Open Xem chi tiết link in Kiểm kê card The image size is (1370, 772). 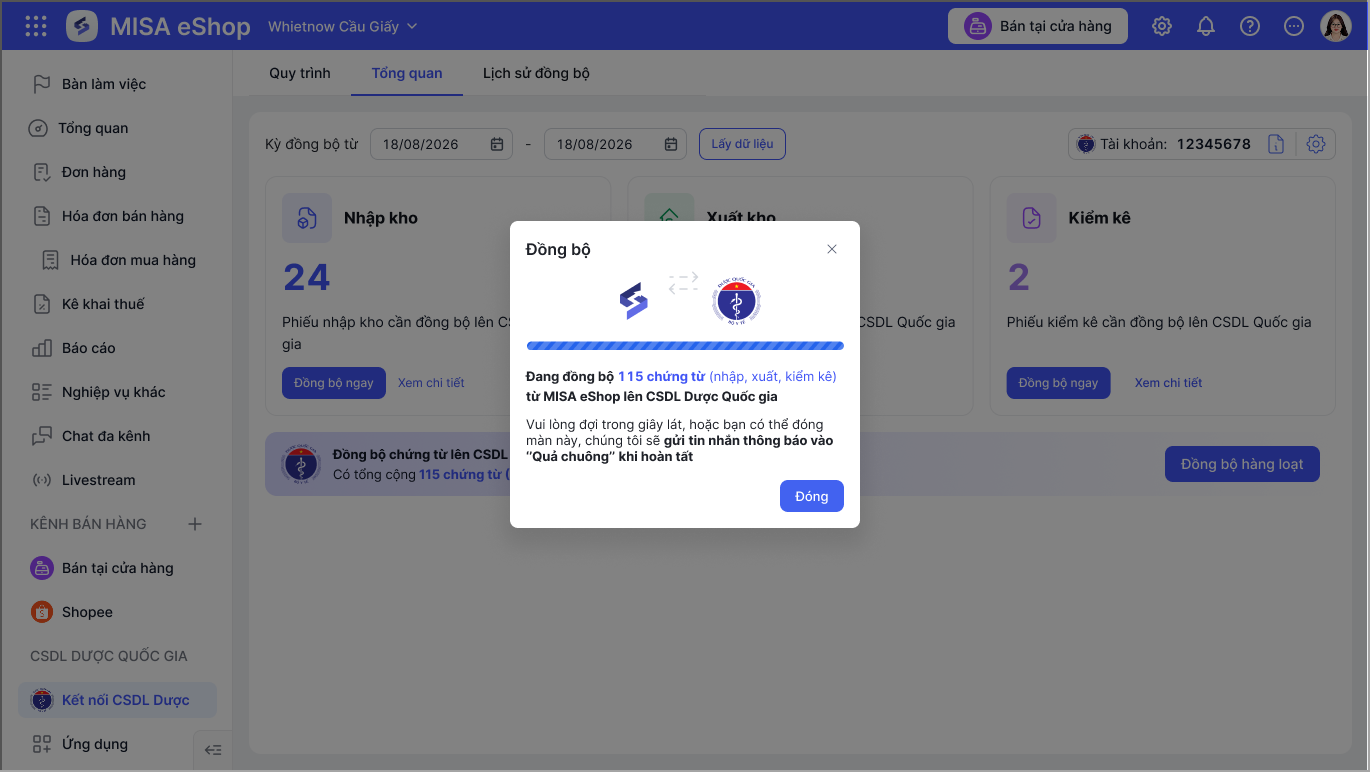(x=1168, y=383)
